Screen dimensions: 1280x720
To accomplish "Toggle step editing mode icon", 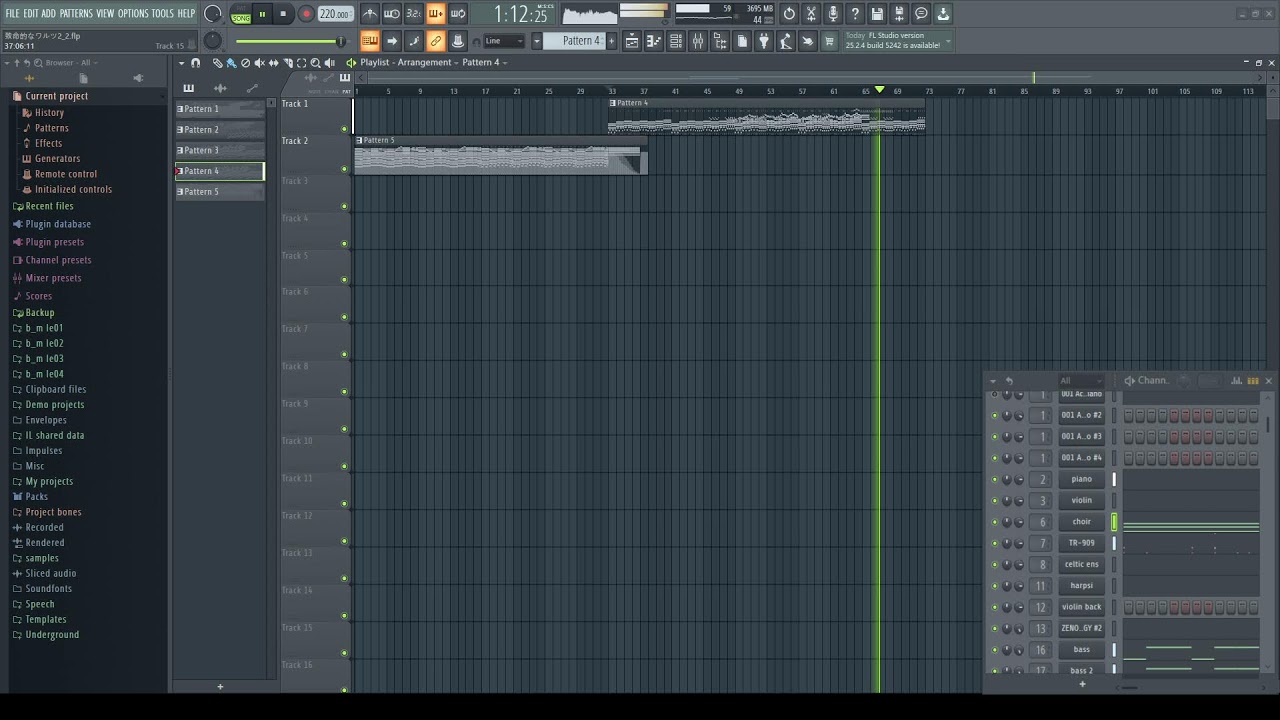I will click(x=414, y=41).
